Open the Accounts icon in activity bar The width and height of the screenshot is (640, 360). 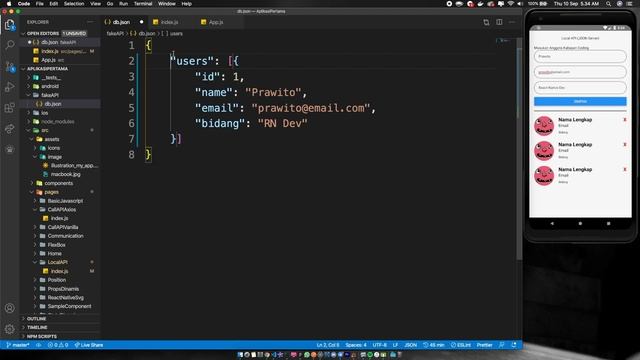[10, 308]
